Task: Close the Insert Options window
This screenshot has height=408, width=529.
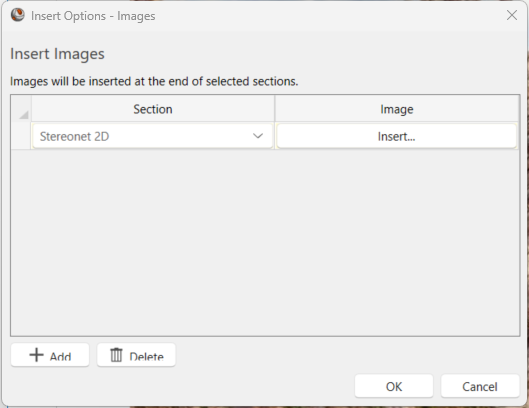Action: tap(512, 15)
